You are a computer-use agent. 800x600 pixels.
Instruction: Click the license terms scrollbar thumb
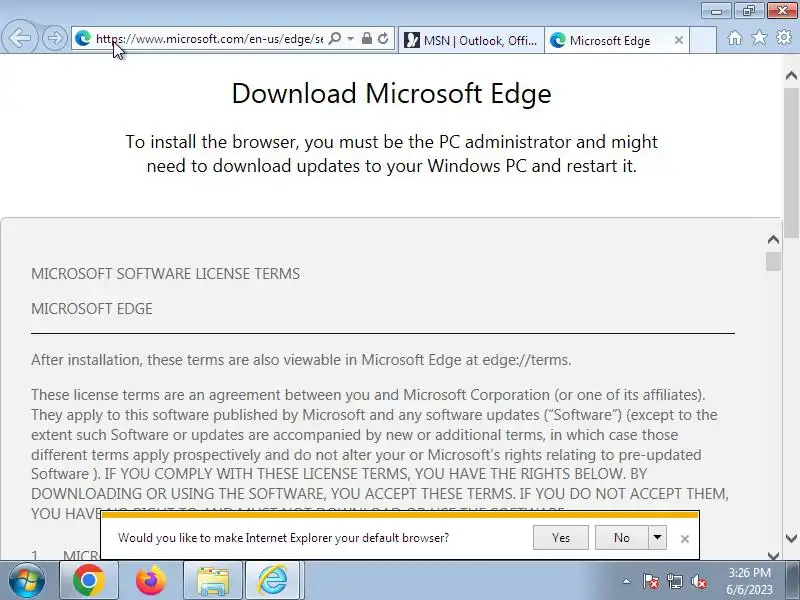click(773, 261)
